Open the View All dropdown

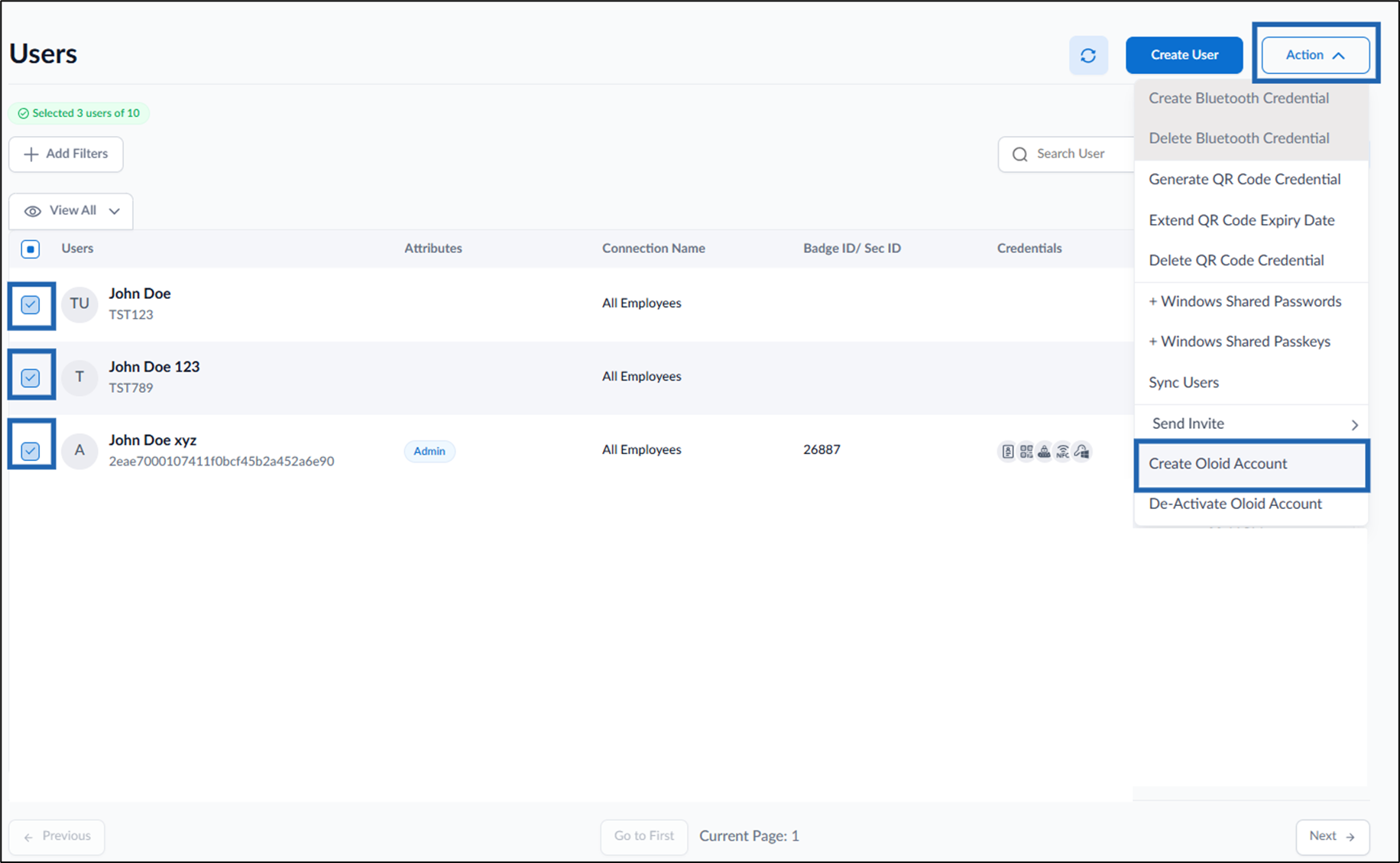71,211
